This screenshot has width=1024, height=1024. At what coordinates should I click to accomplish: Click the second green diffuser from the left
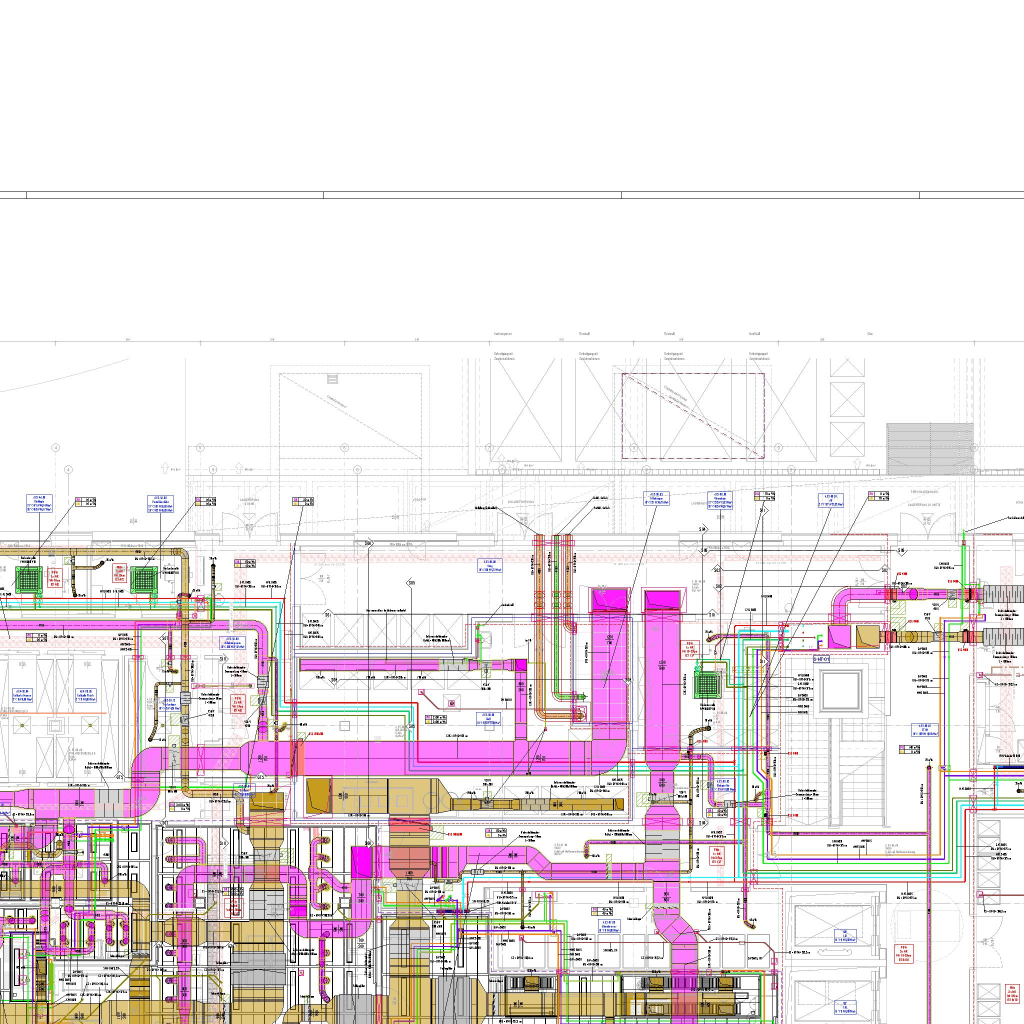[144, 578]
